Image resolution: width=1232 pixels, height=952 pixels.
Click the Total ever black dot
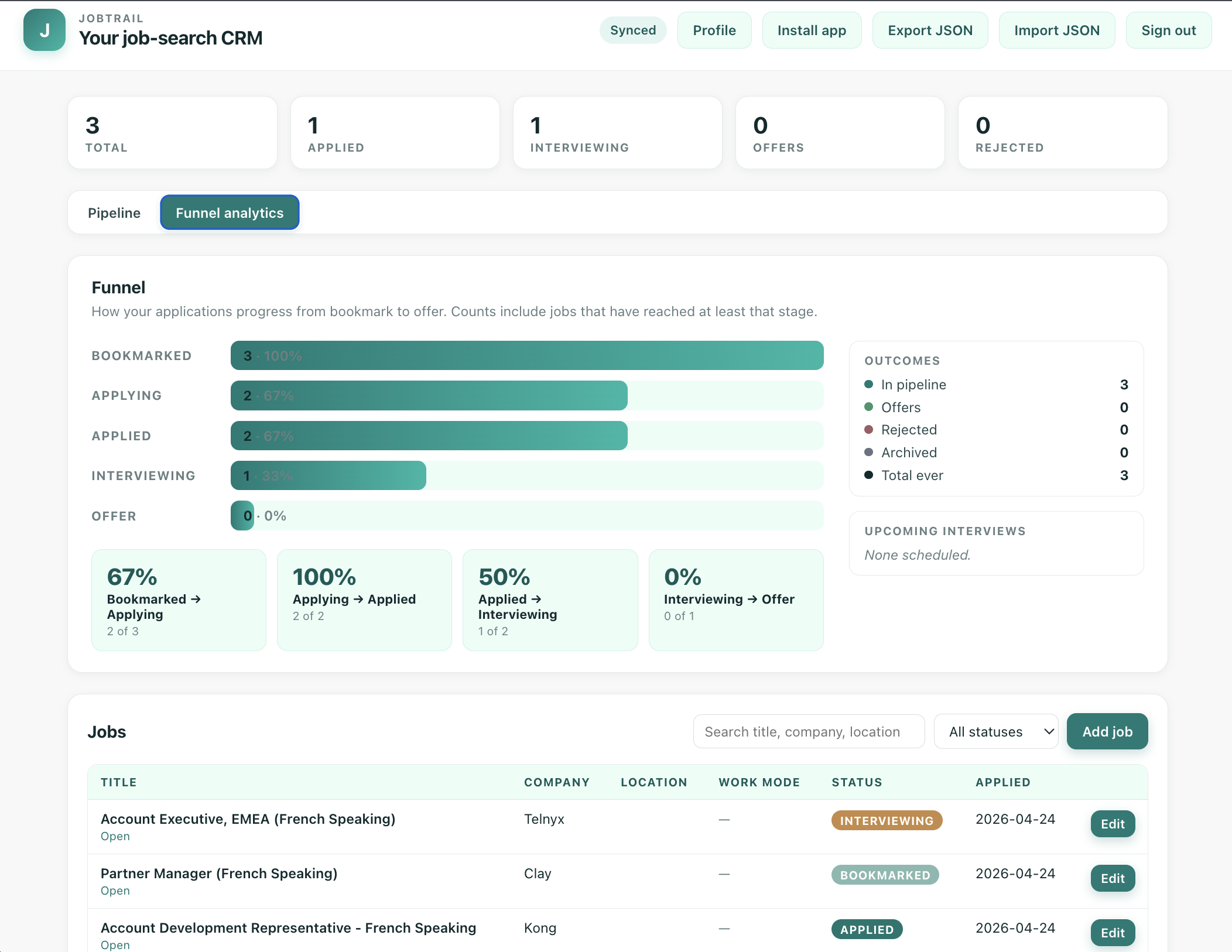coord(869,475)
